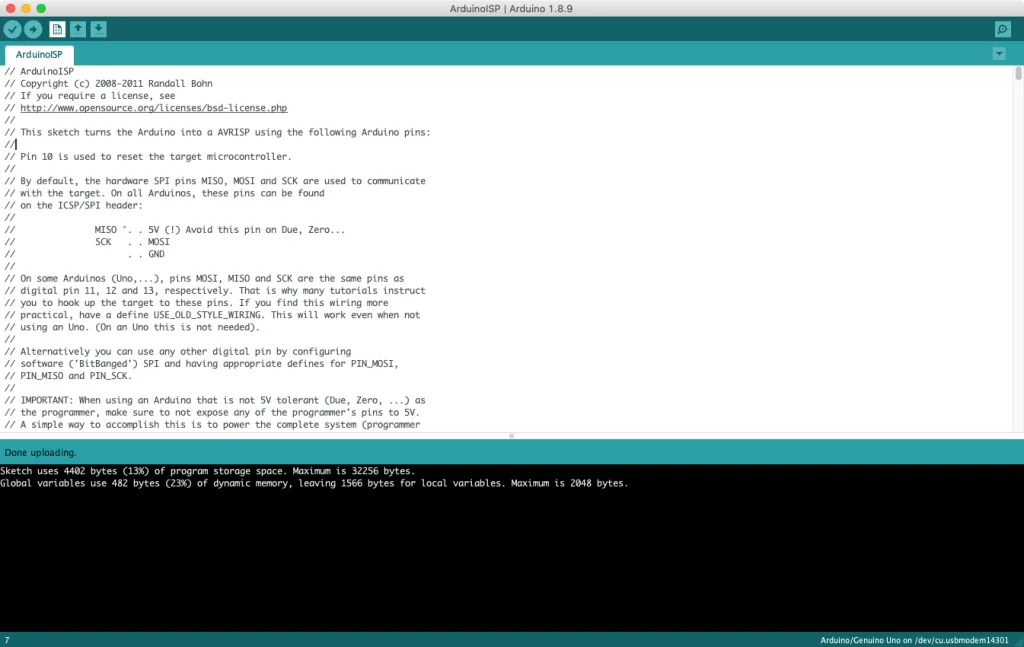
Task: Click the editor/console divider handle
Action: (x=511, y=436)
